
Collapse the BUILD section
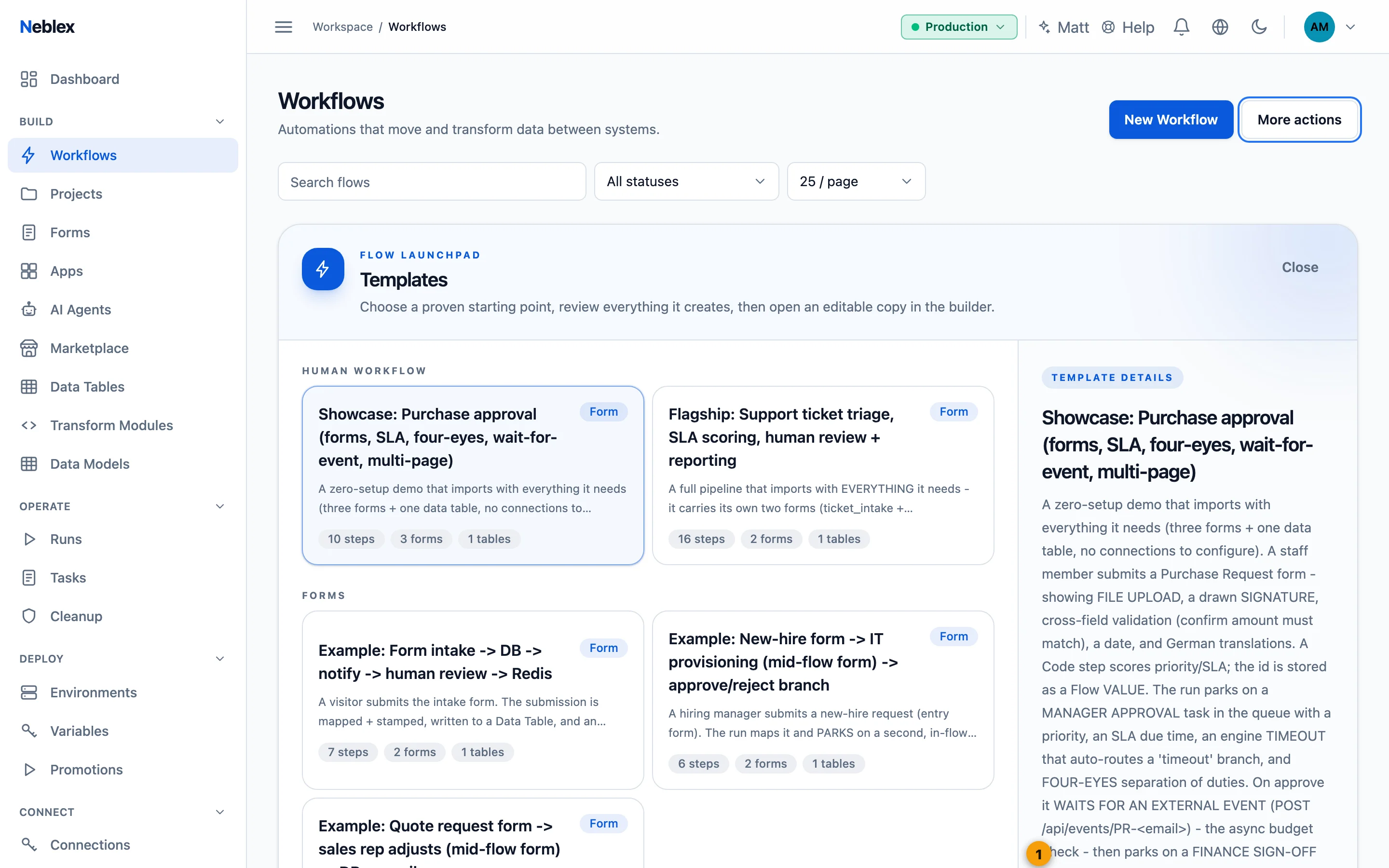[x=220, y=121]
